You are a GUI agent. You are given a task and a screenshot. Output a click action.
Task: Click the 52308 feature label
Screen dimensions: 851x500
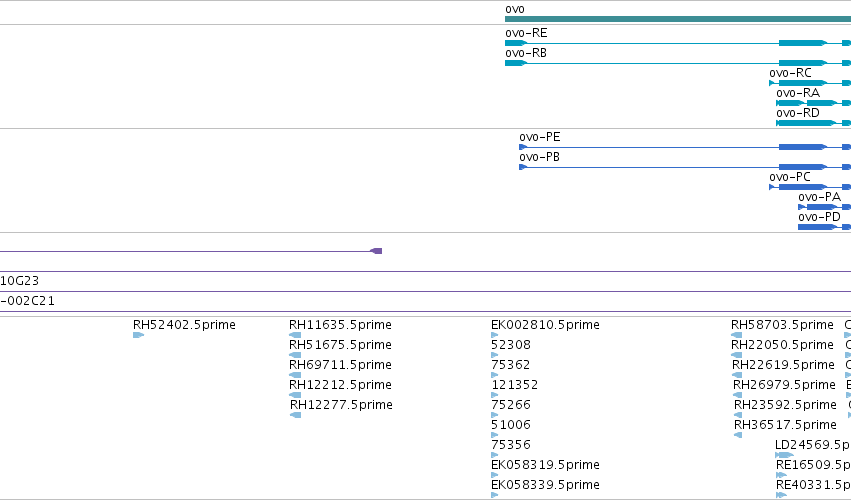(511, 345)
